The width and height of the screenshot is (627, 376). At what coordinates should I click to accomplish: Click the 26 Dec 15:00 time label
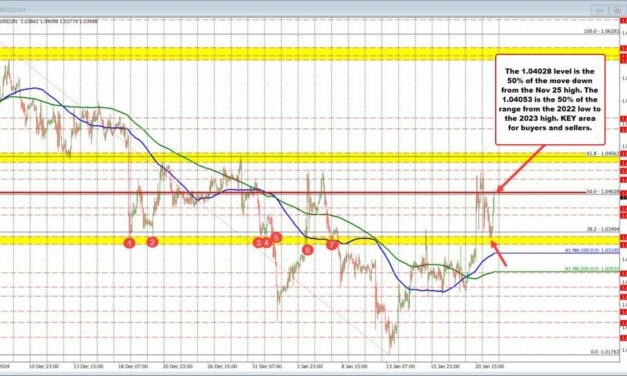pos(223,366)
